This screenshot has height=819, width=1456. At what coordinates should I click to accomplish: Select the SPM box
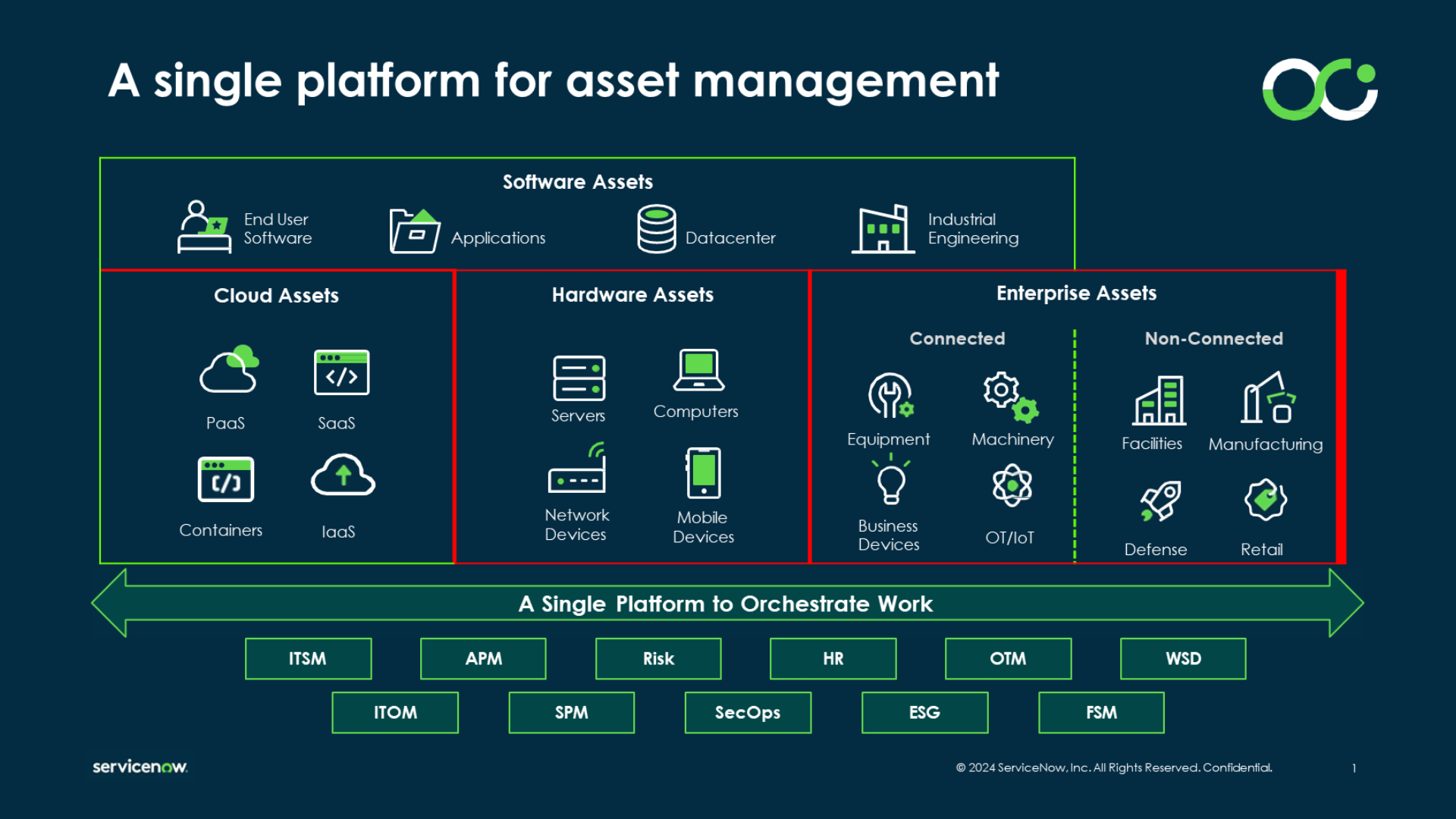tap(572, 712)
